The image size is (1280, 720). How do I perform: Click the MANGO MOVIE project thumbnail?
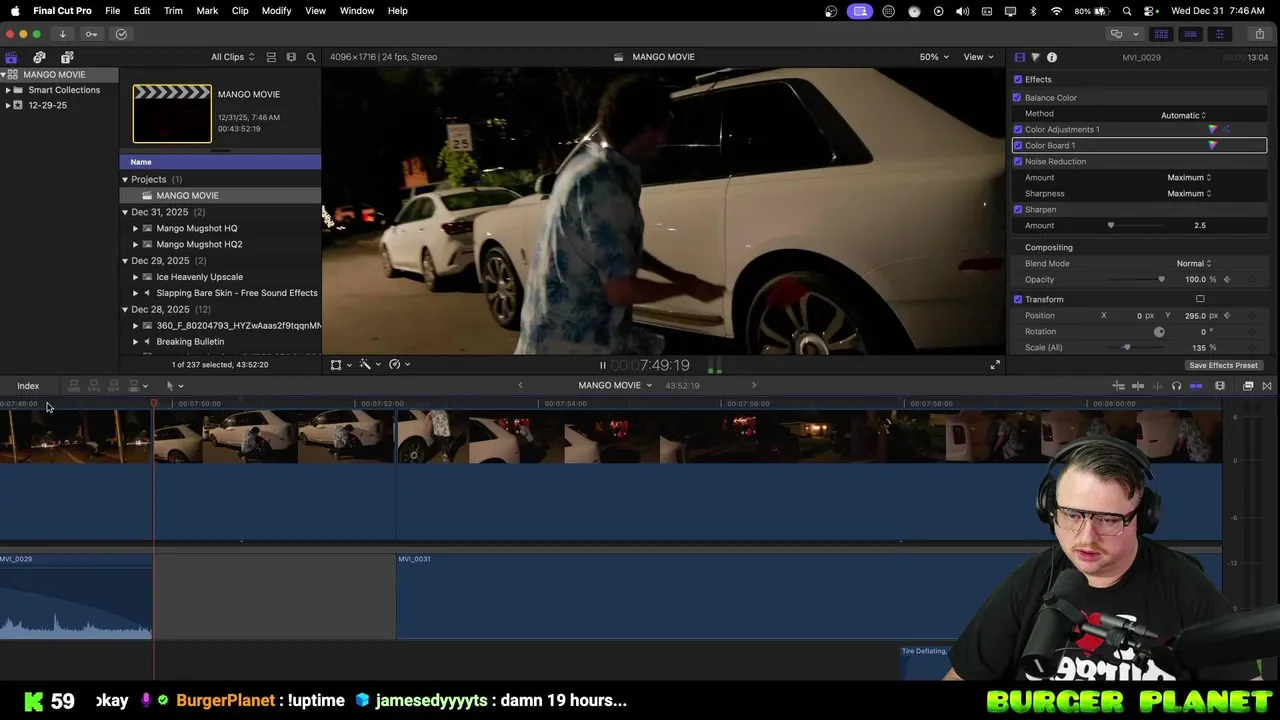(172, 114)
